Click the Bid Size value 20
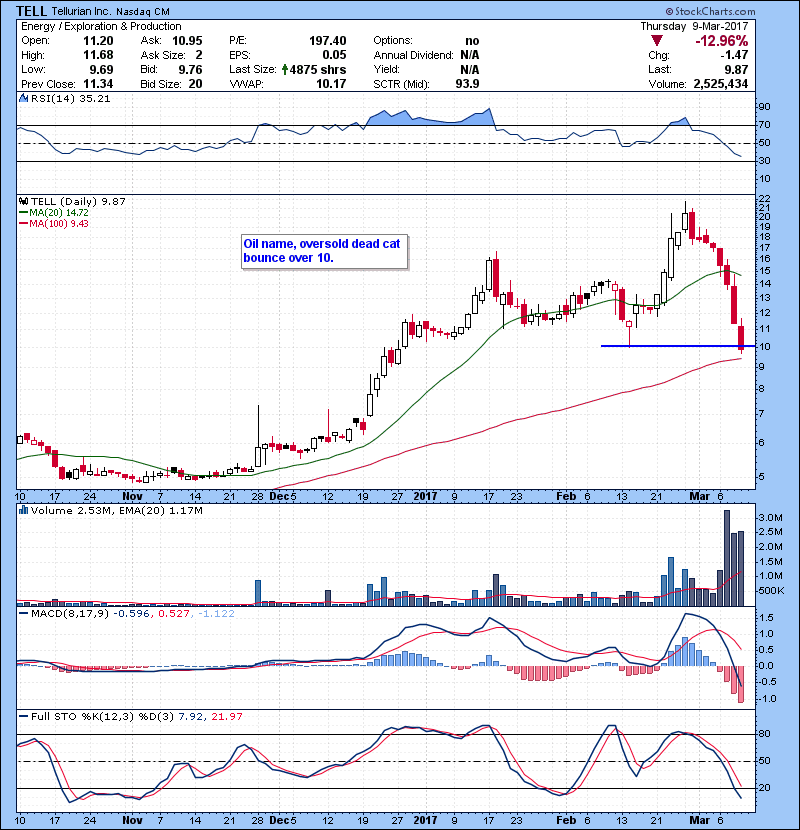800x830 pixels. tap(195, 84)
